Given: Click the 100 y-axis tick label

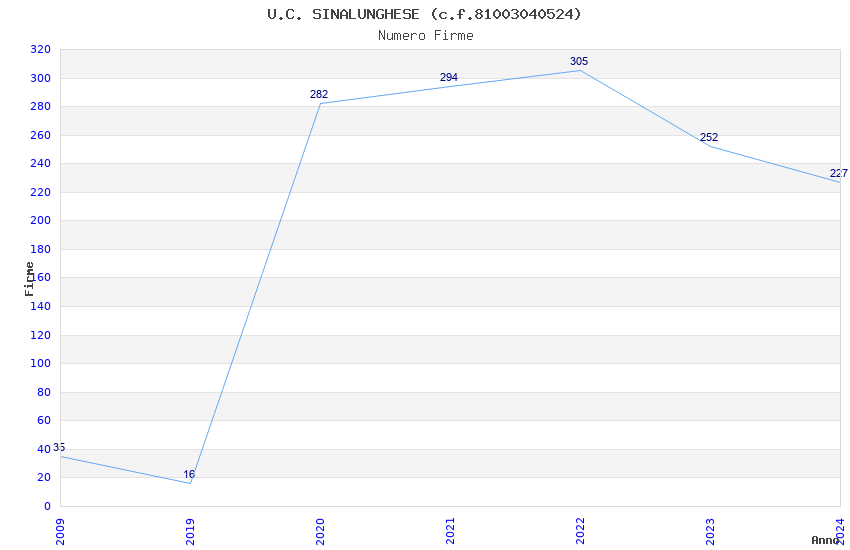Looking at the screenshot, I should [x=41, y=364].
